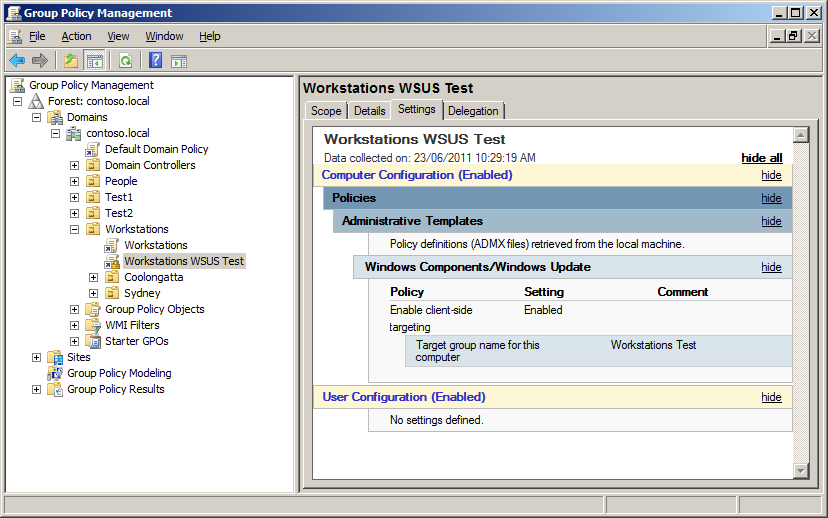The image size is (828, 518).
Task: Click the report's vertical scrollbar down arrow
Action: click(x=800, y=470)
